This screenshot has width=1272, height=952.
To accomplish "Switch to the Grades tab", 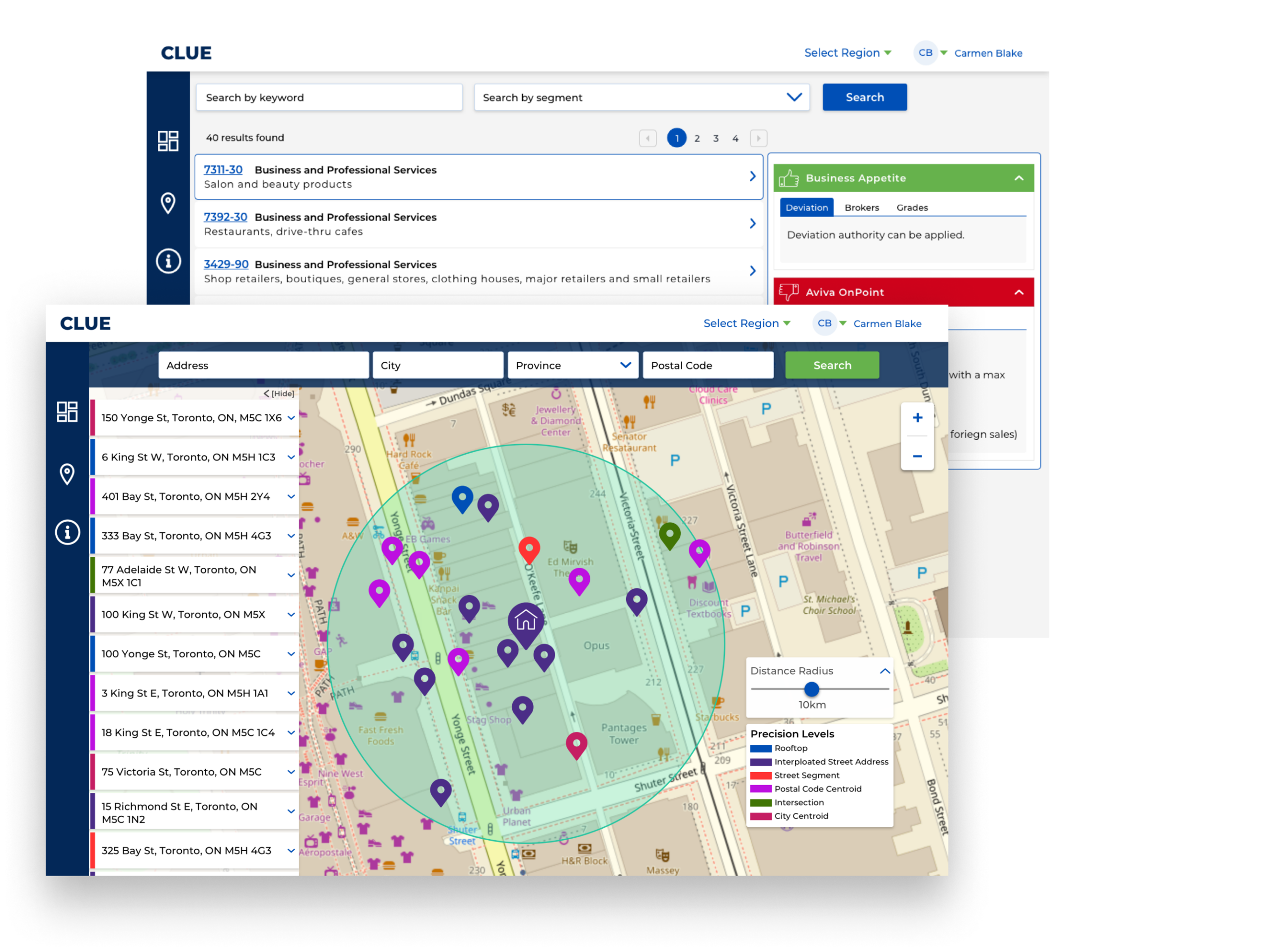I will [911, 208].
